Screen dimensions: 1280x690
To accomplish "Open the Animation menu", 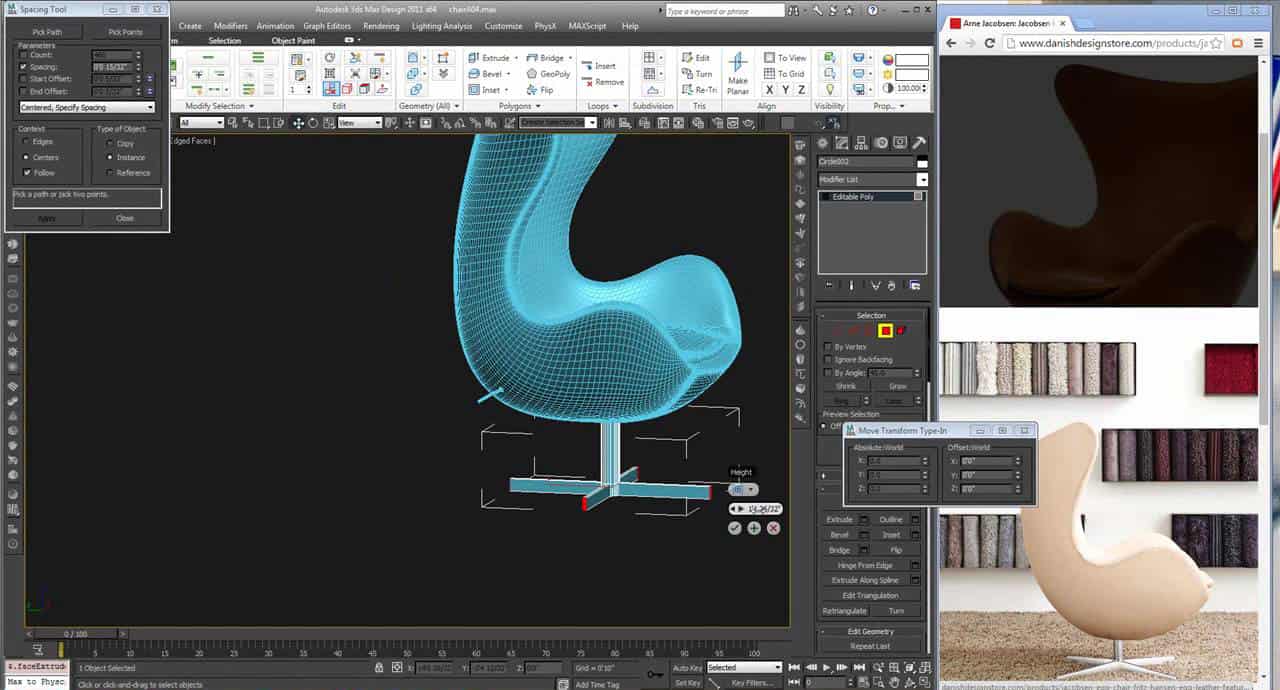I will [x=275, y=26].
